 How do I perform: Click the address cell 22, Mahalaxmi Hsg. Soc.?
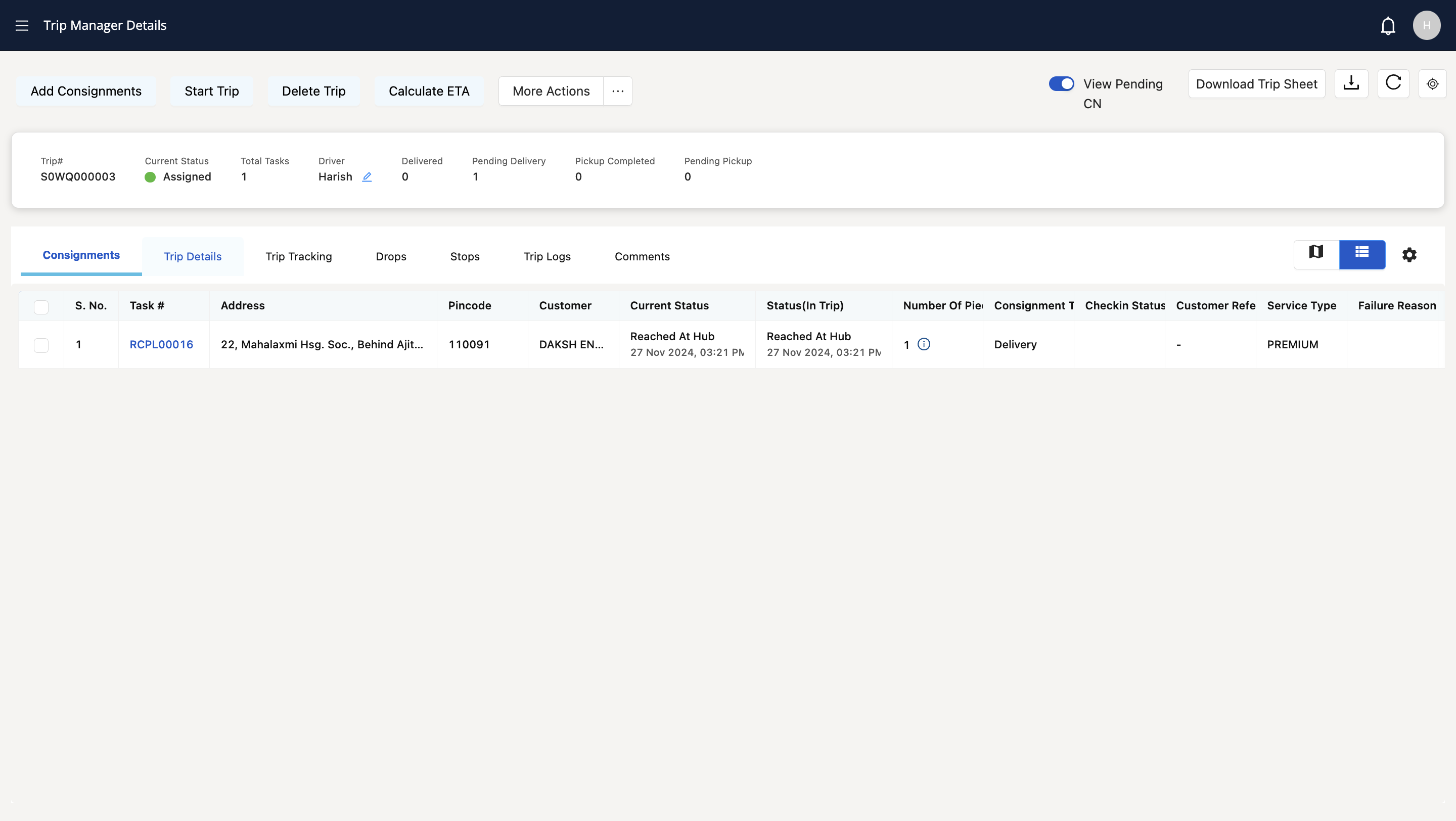coord(323,345)
